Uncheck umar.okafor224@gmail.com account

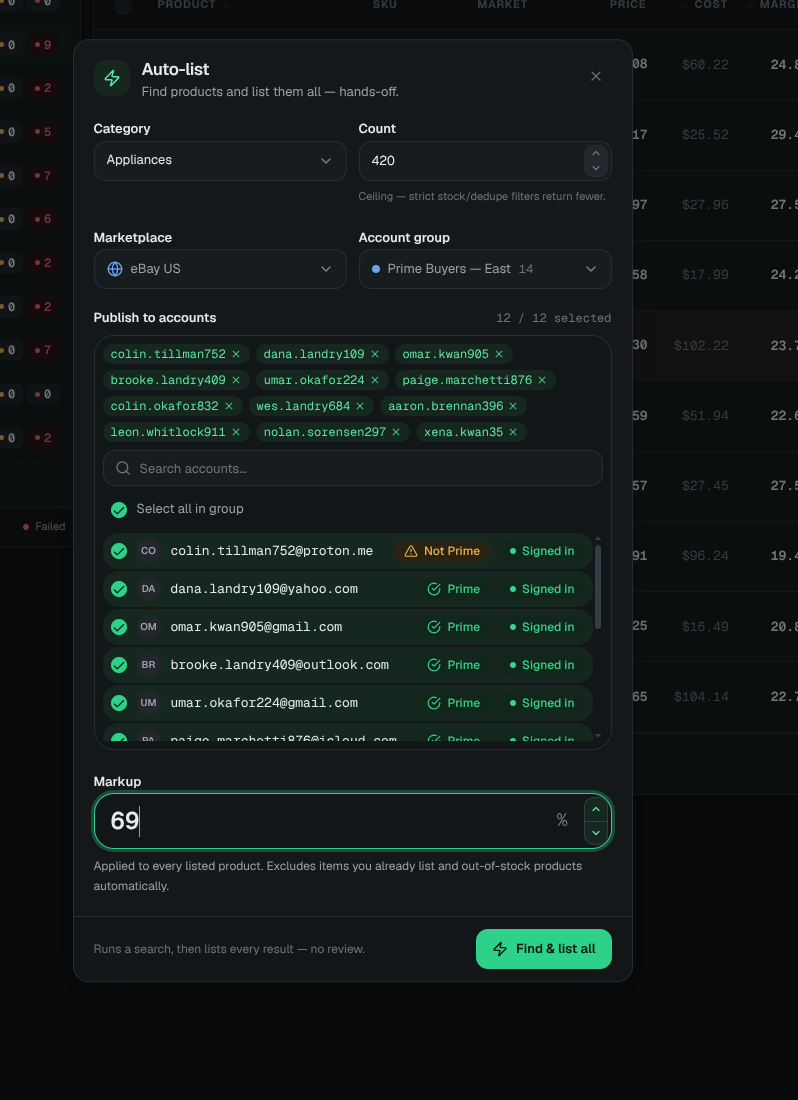point(119,703)
